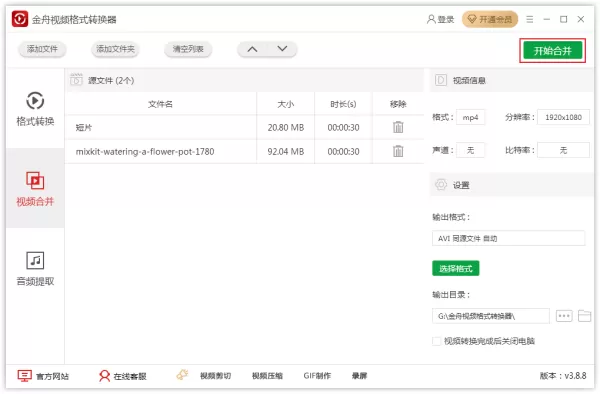Click the 版本 v3.8.8 version label
The image size is (600, 394).
pyautogui.click(x=563, y=376)
